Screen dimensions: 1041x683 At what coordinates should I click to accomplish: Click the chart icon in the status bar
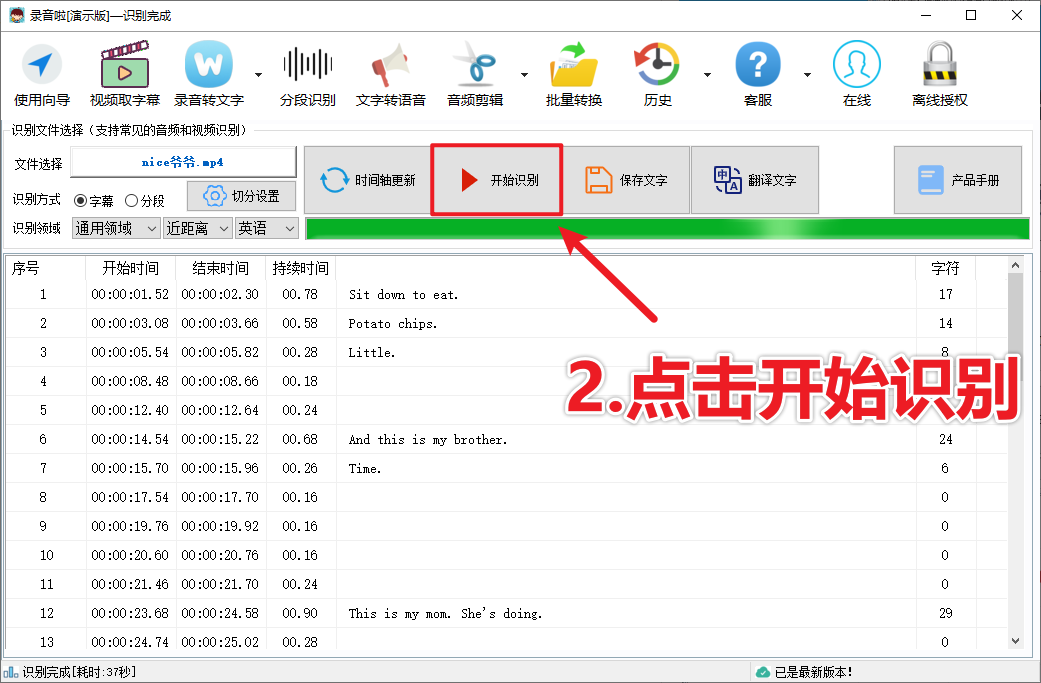11,672
